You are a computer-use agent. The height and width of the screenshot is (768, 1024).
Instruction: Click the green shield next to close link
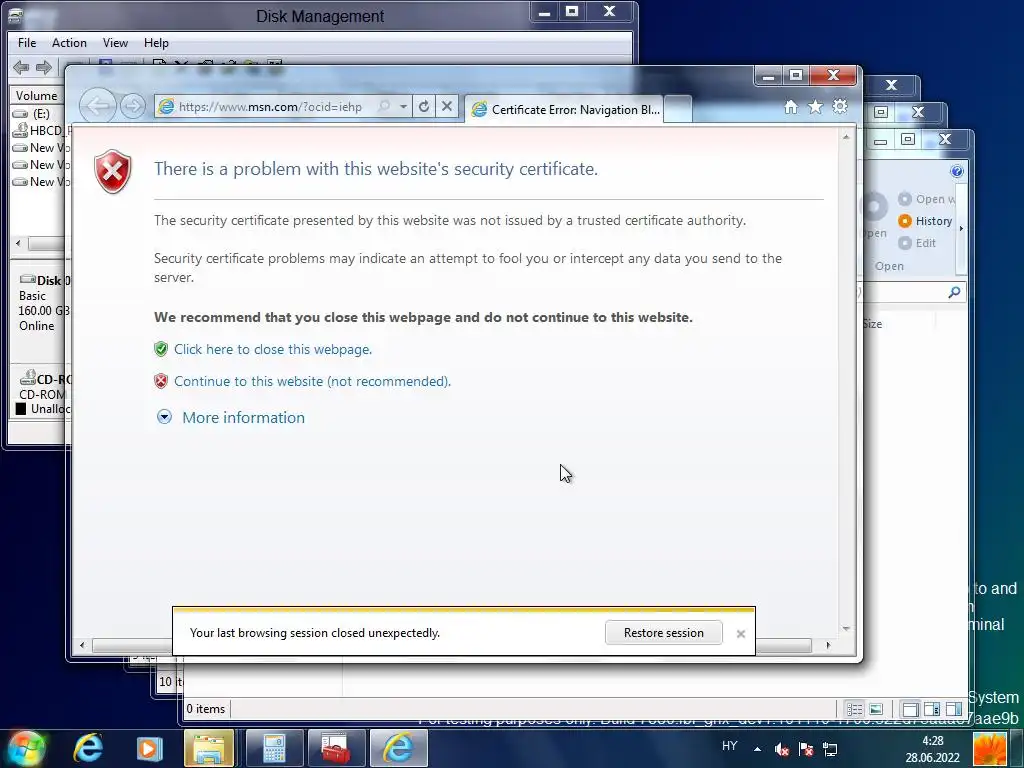pyautogui.click(x=161, y=349)
